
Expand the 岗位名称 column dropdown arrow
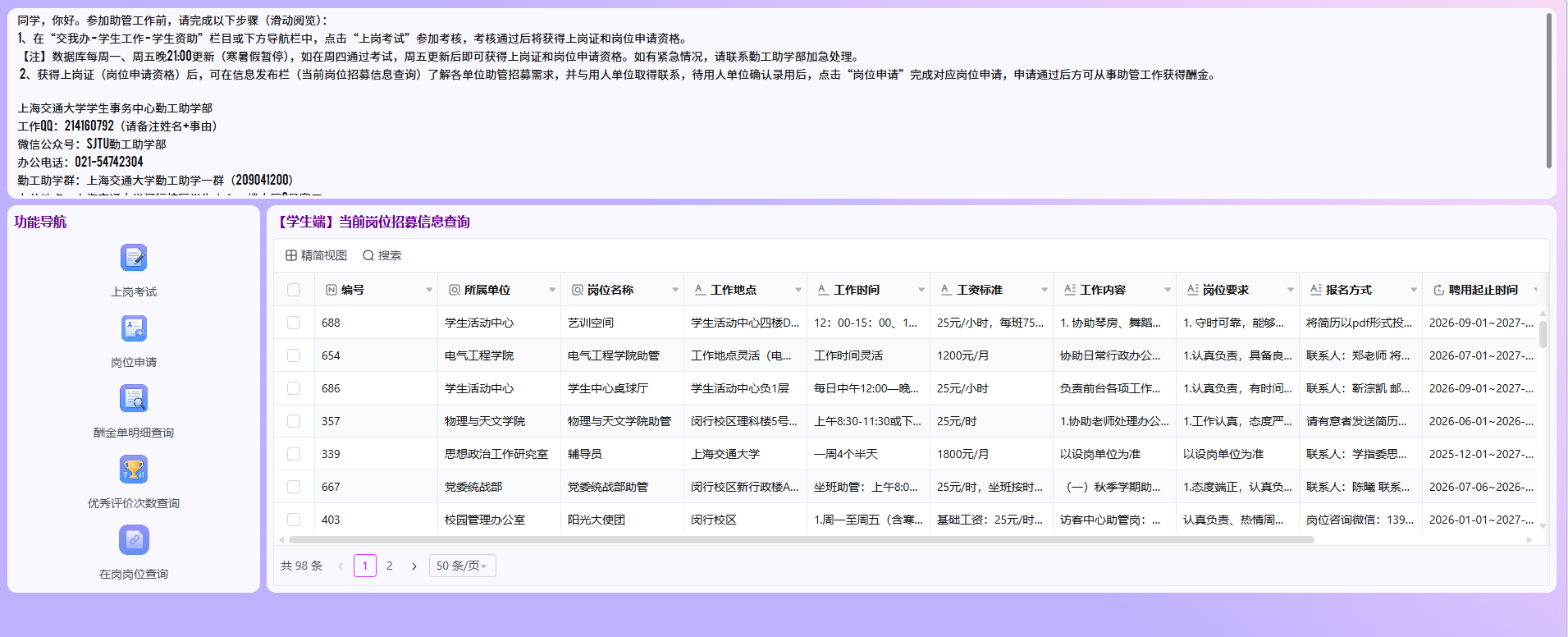pyautogui.click(x=675, y=290)
